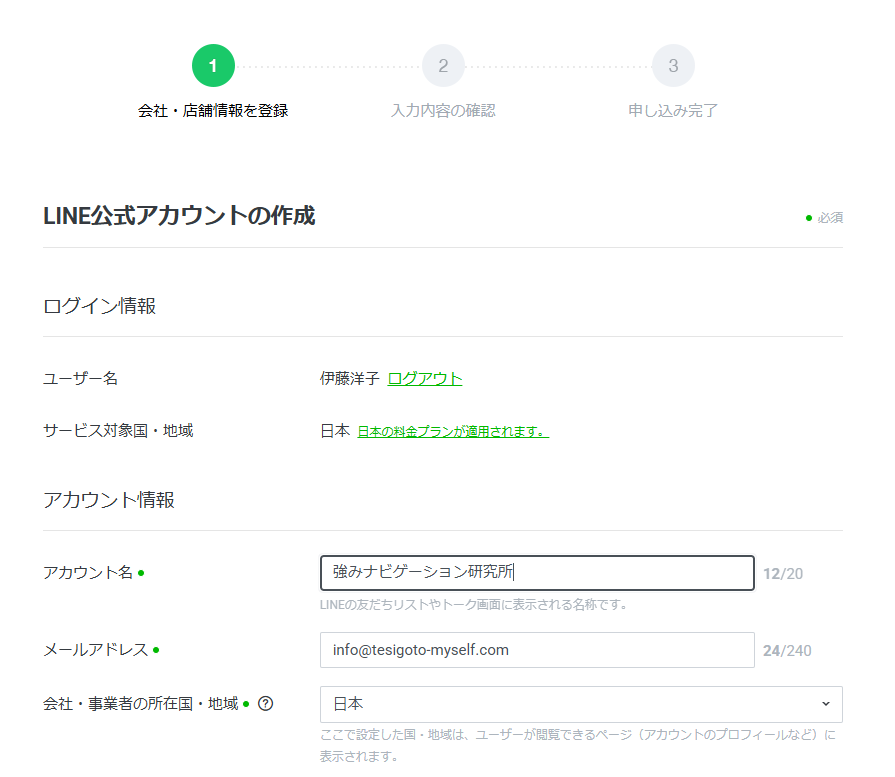Click the メールアドレス field label
This screenshot has height=777, width=895.
(95, 650)
